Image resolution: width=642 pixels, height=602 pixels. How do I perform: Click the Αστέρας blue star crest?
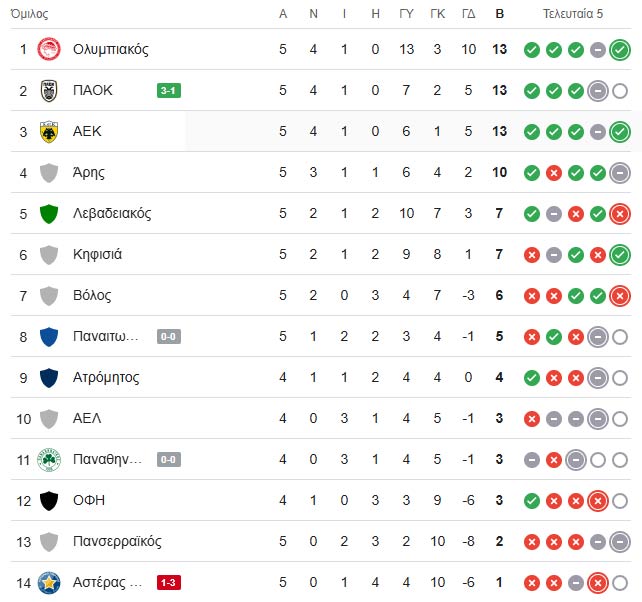click(x=48, y=582)
